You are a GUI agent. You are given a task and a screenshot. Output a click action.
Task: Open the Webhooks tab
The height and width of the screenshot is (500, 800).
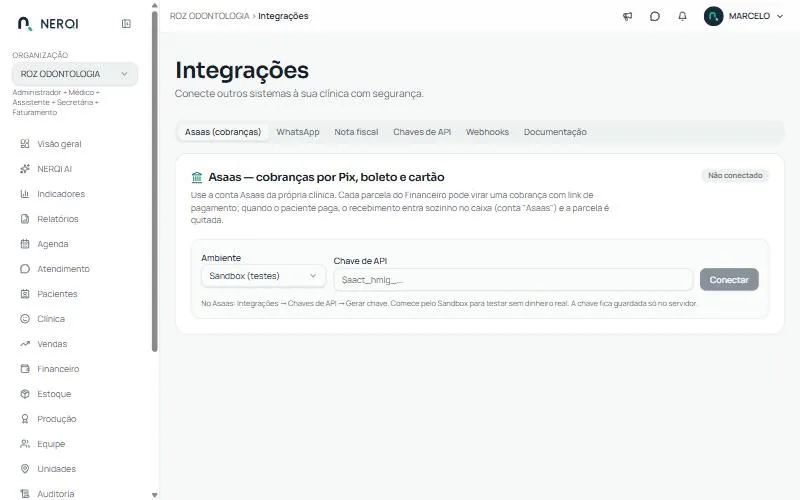click(x=487, y=132)
